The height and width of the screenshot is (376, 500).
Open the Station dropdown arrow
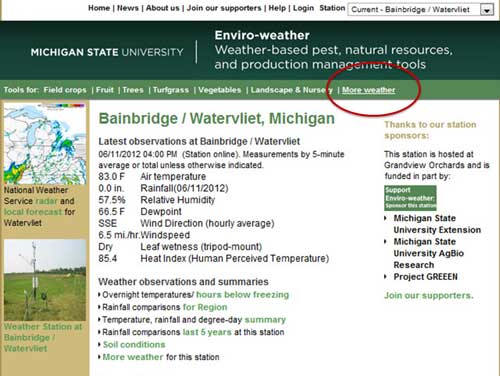487,10
